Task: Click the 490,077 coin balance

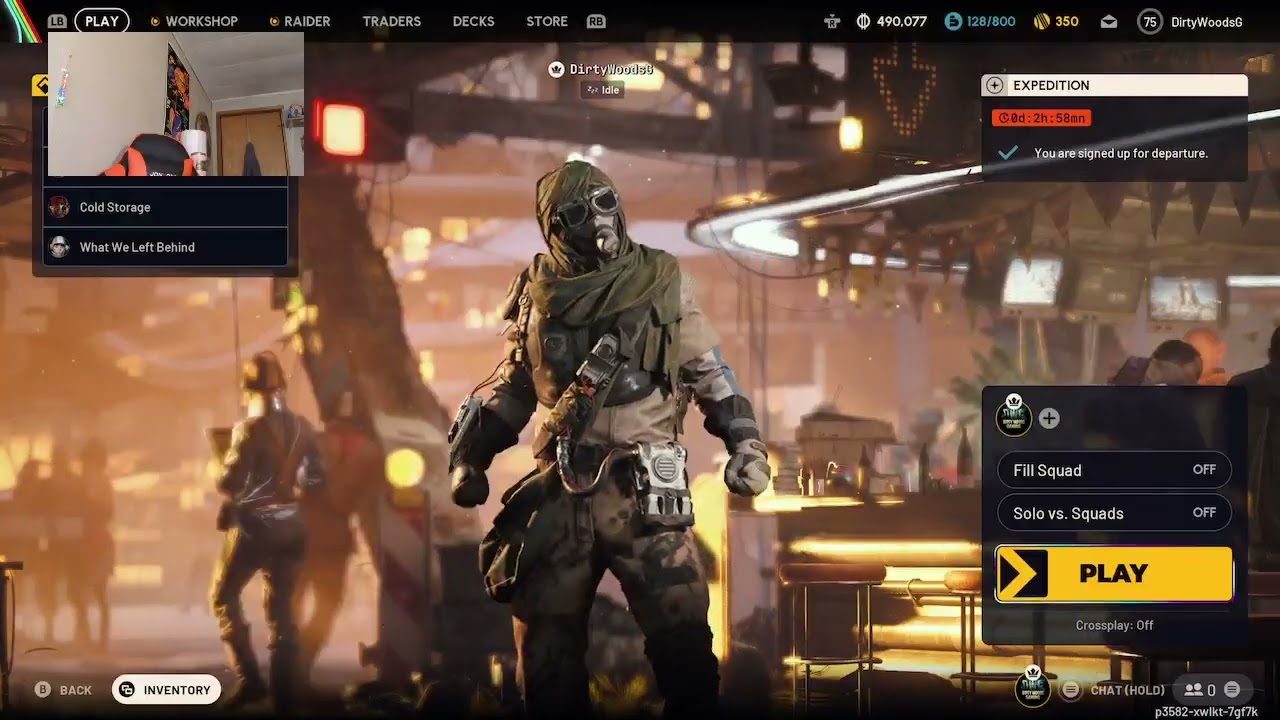Action: (x=891, y=21)
